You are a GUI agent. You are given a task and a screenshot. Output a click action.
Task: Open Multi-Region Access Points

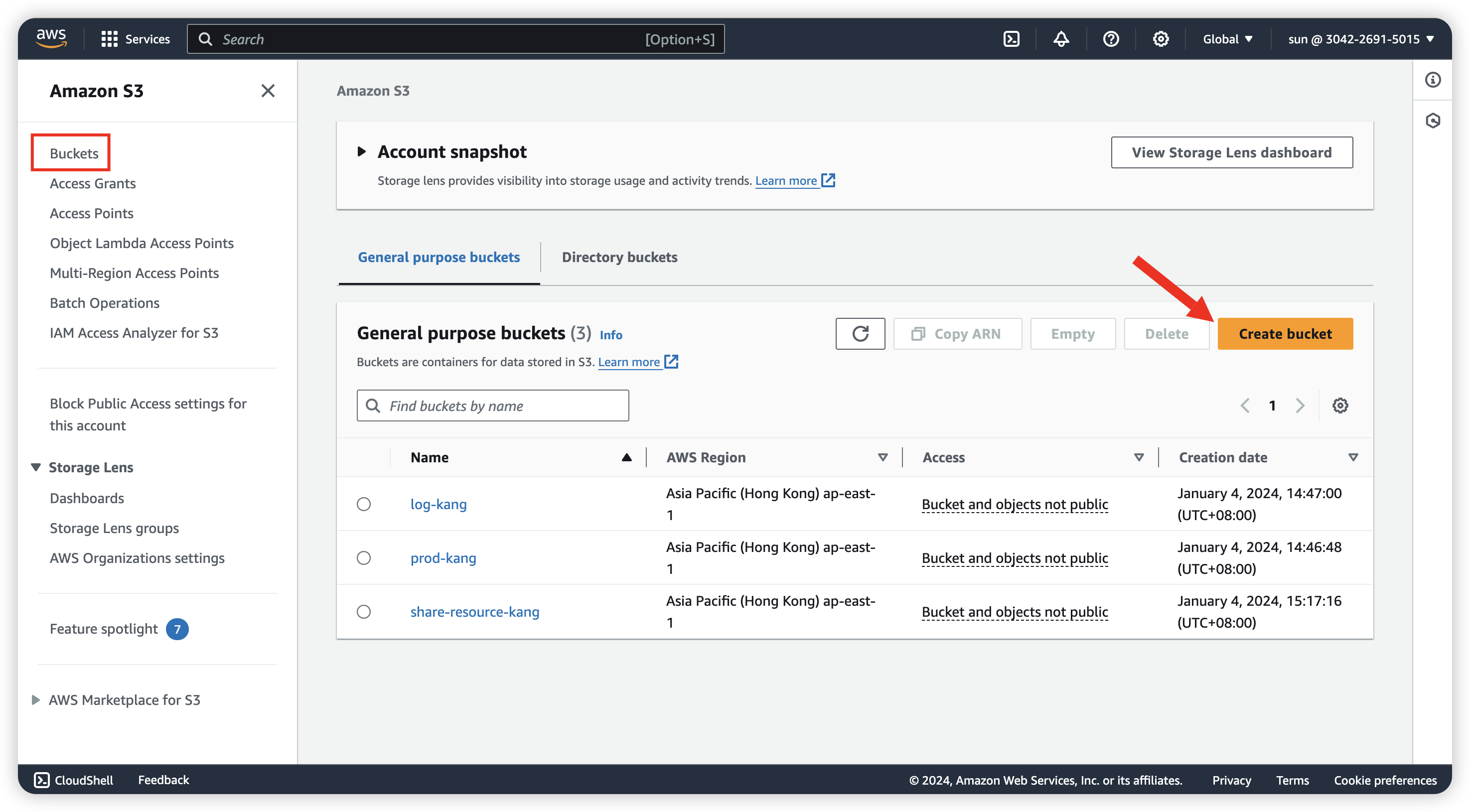click(134, 273)
